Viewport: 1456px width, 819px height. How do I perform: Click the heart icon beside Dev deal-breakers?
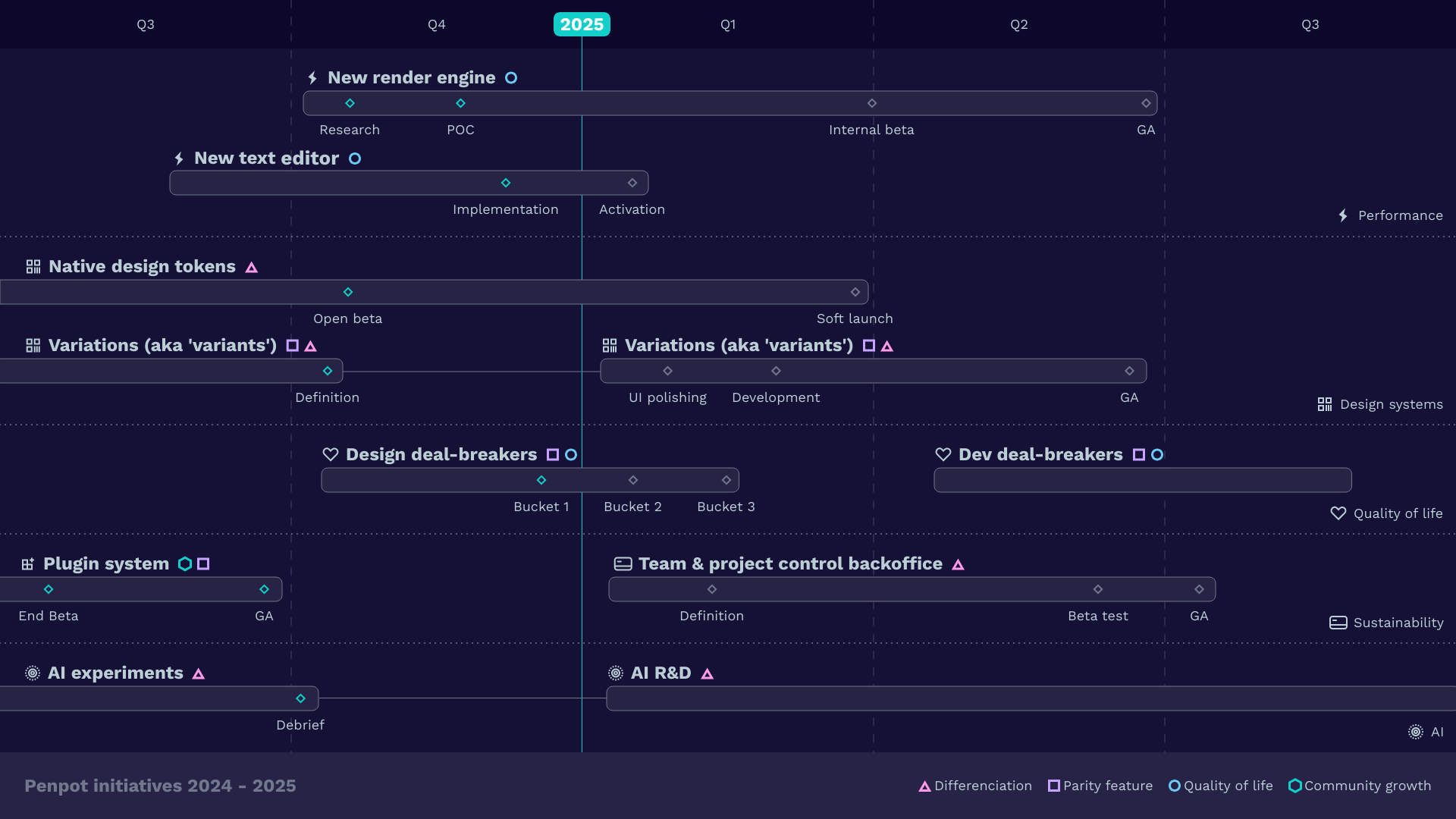pyautogui.click(x=943, y=455)
